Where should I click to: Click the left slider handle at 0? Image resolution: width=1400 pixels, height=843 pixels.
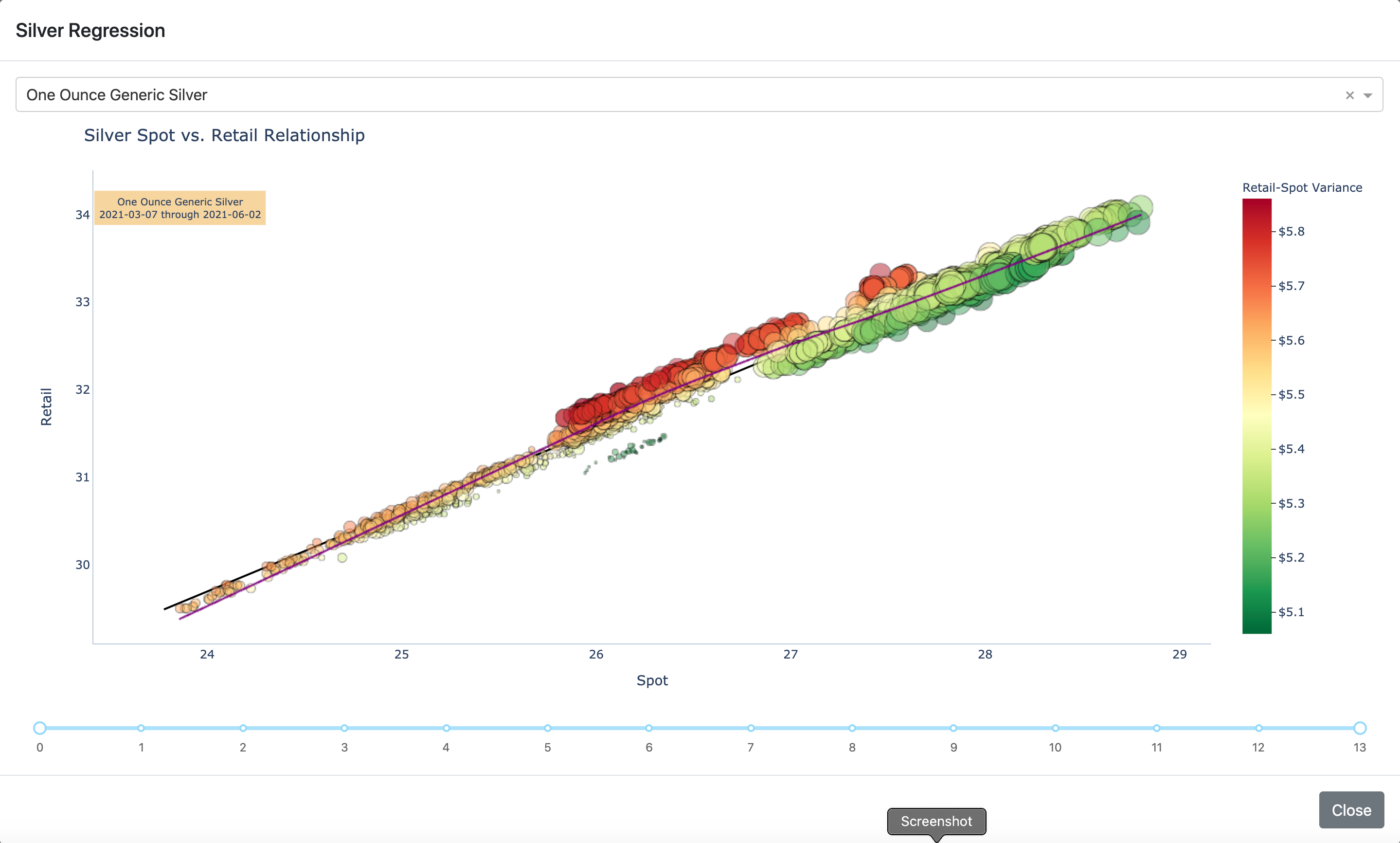[x=40, y=728]
